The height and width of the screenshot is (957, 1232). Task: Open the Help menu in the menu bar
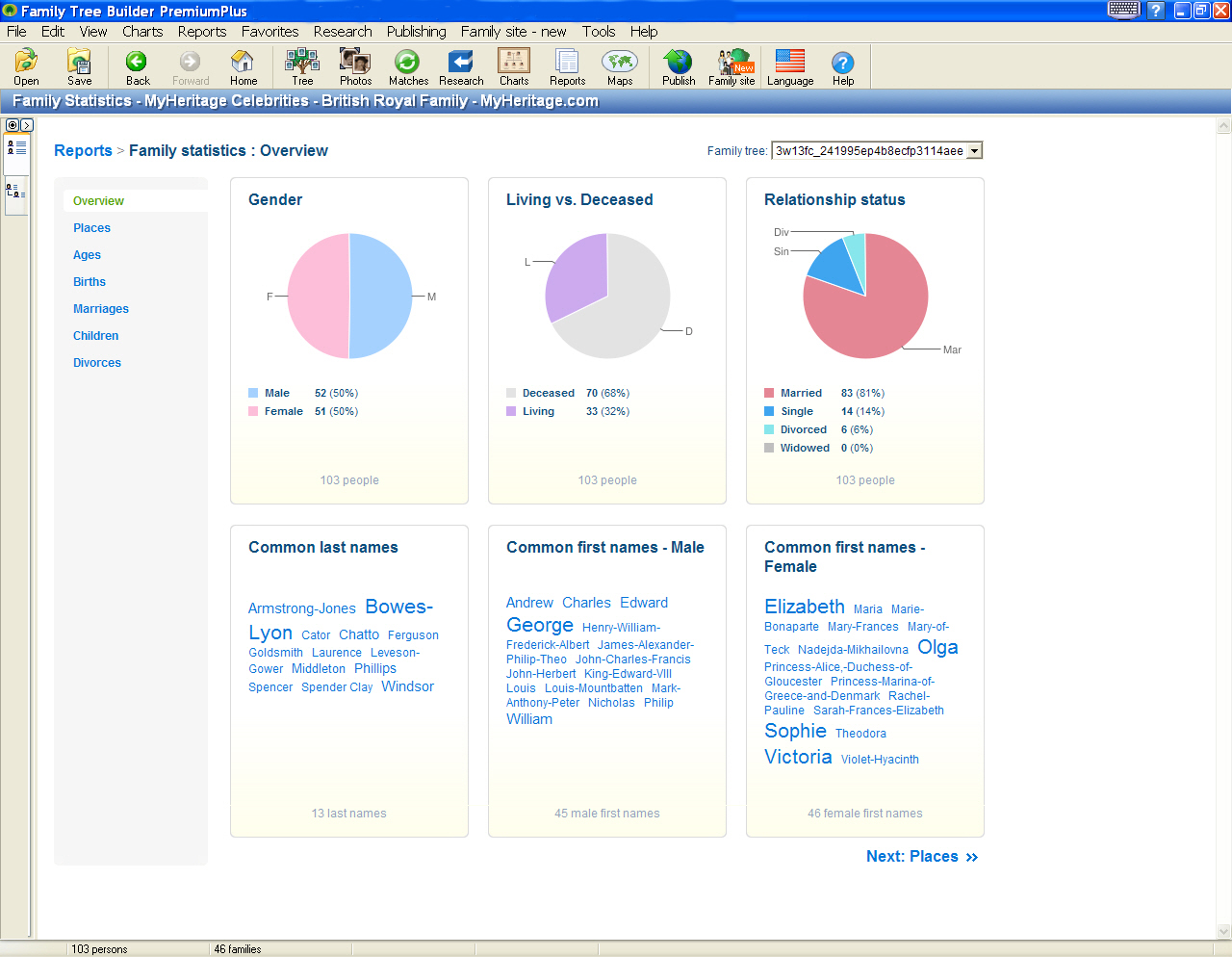point(644,32)
